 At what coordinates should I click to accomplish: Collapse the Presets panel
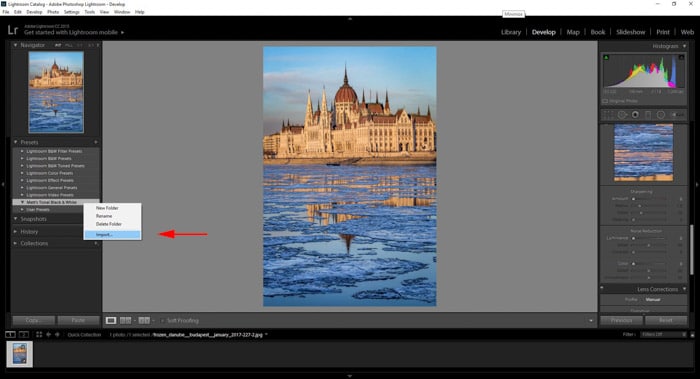click(x=15, y=142)
